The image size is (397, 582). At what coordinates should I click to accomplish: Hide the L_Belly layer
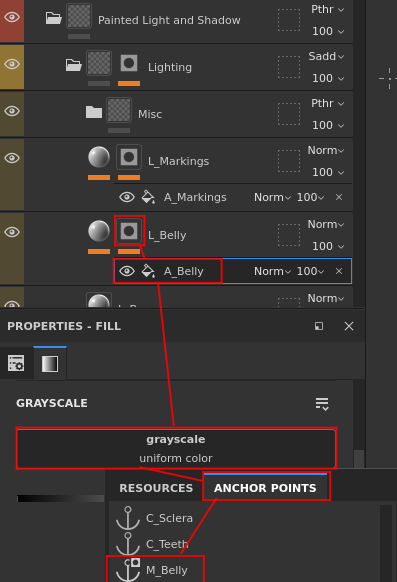[x=12, y=232]
